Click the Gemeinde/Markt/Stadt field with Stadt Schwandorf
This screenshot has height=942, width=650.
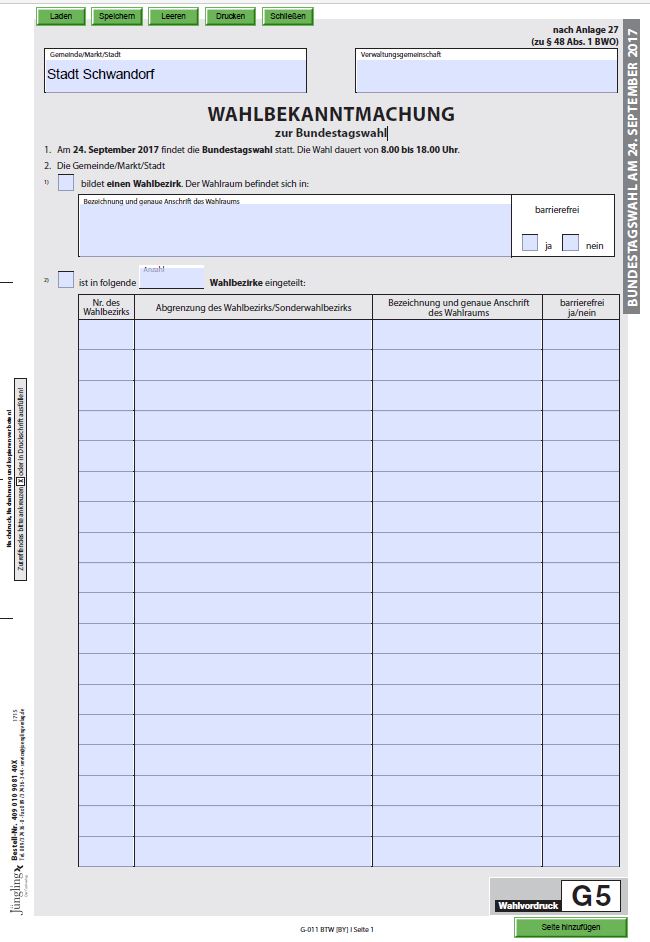[x=175, y=75]
